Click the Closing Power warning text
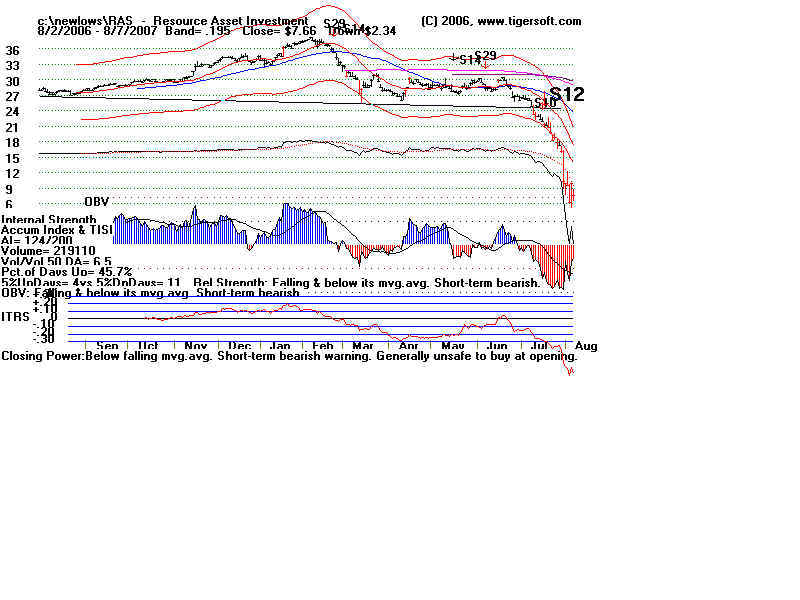800x600 pixels. 289,355
